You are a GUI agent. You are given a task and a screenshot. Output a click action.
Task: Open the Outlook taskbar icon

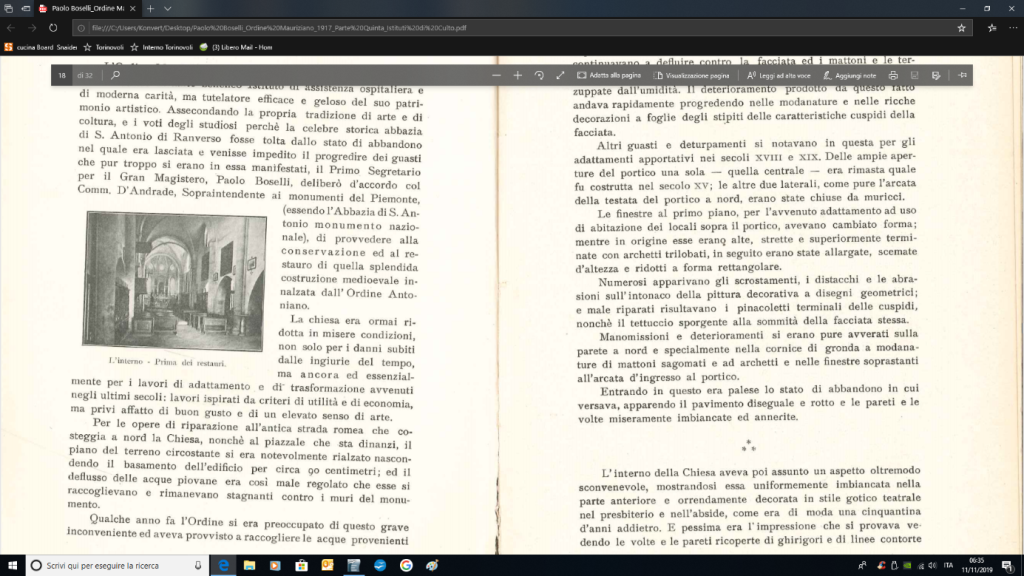[327, 566]
